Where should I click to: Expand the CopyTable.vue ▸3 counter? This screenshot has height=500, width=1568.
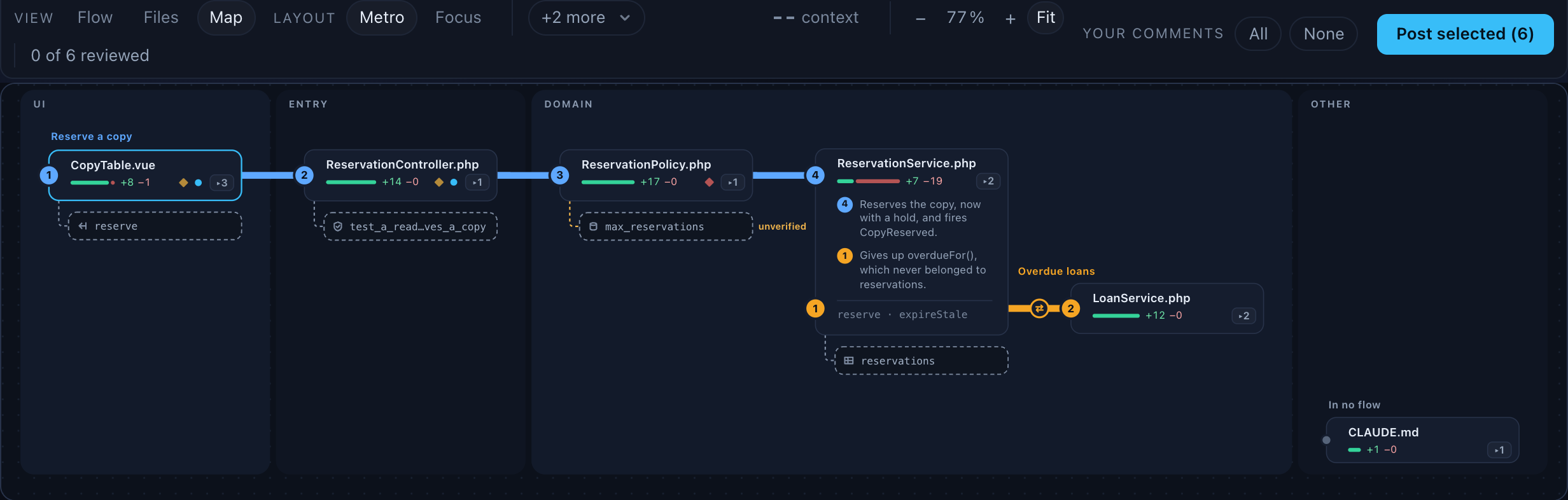tap(221, 183)
